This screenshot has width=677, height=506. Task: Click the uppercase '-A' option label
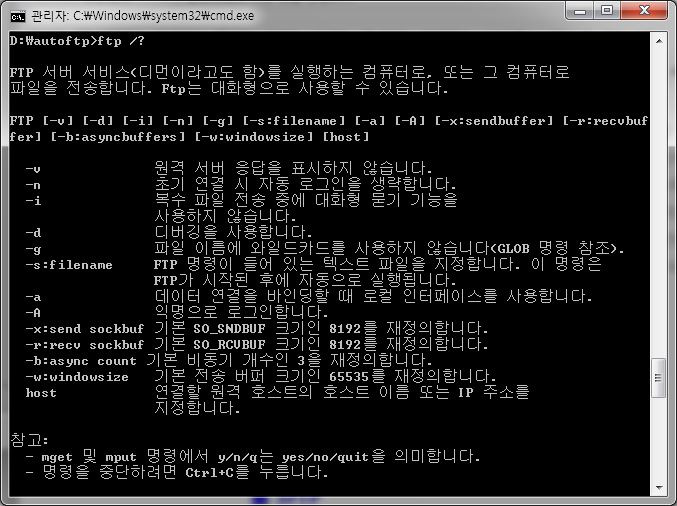33,313
